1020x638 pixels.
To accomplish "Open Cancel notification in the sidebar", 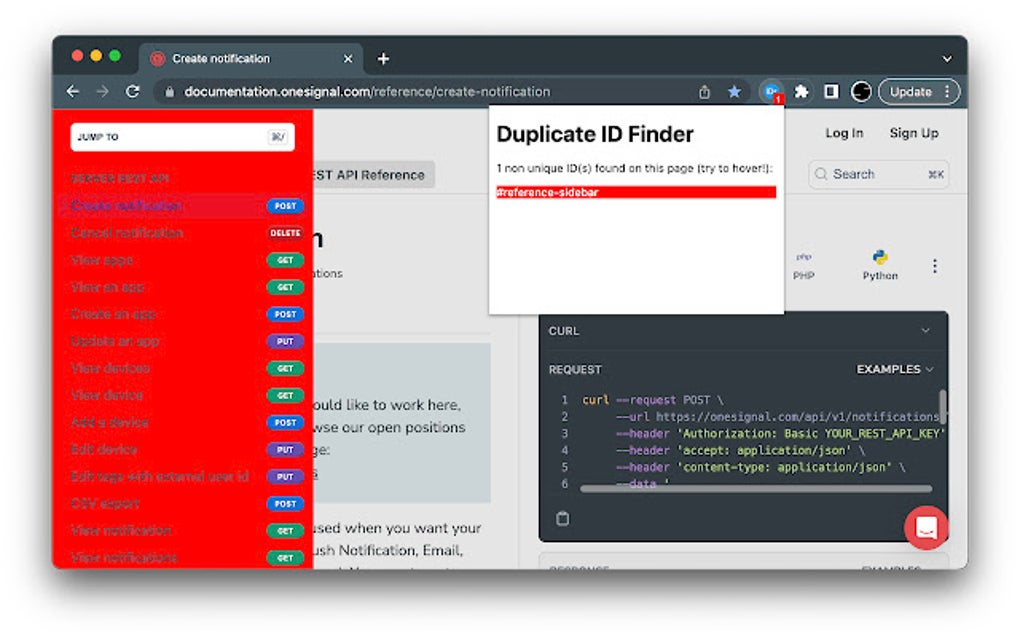I will click(x=182, y=233).
